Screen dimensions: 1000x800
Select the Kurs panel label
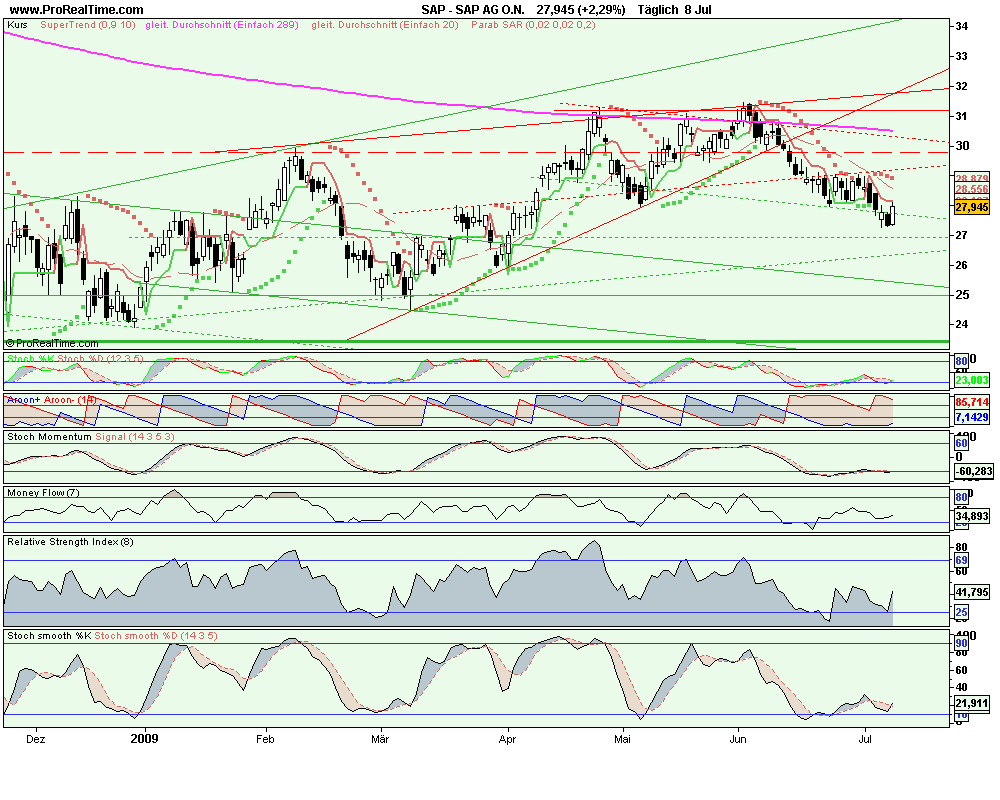point(17,25)
